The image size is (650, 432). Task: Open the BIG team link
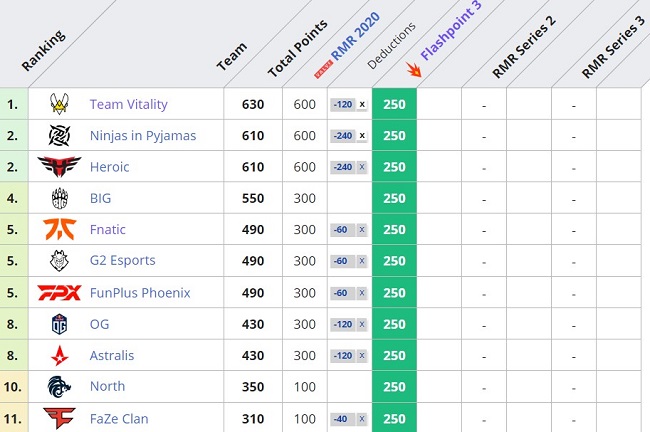tap(100, 198)
